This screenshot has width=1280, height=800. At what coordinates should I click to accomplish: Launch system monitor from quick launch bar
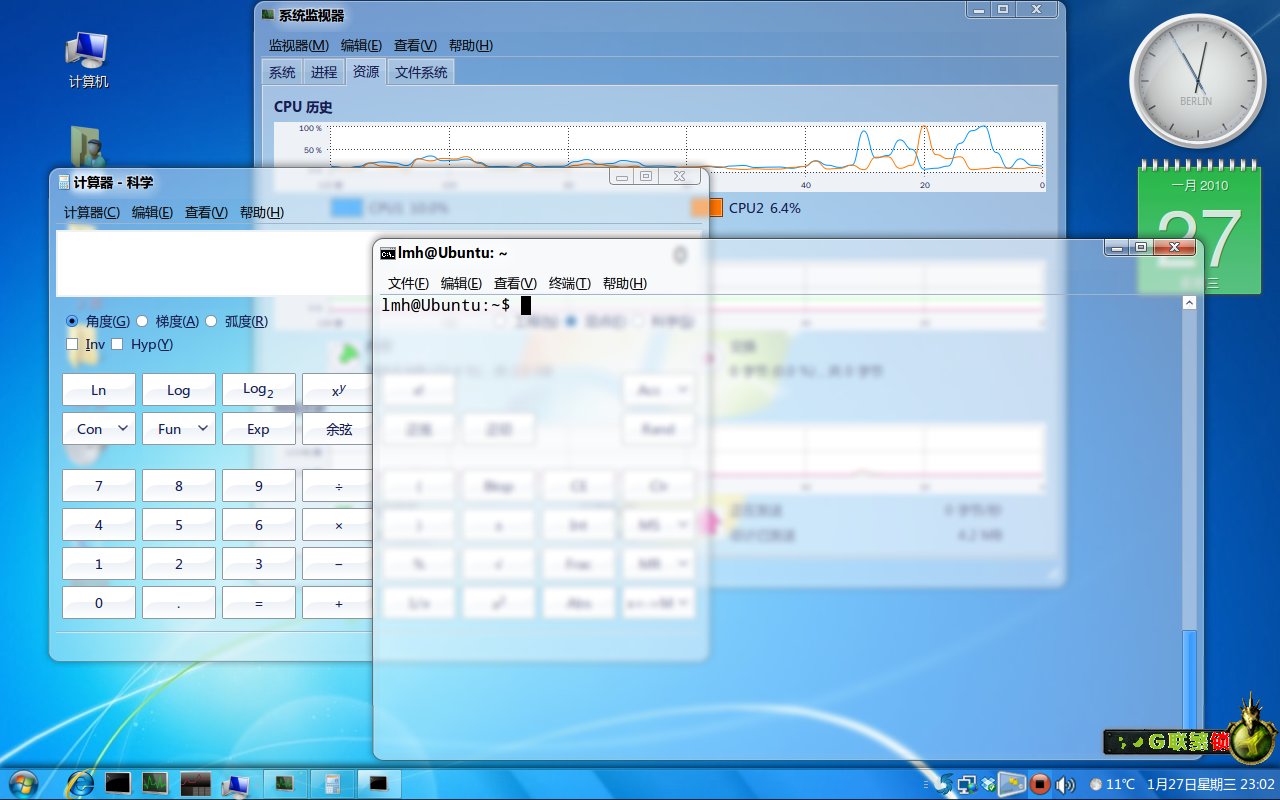(155, 783)
